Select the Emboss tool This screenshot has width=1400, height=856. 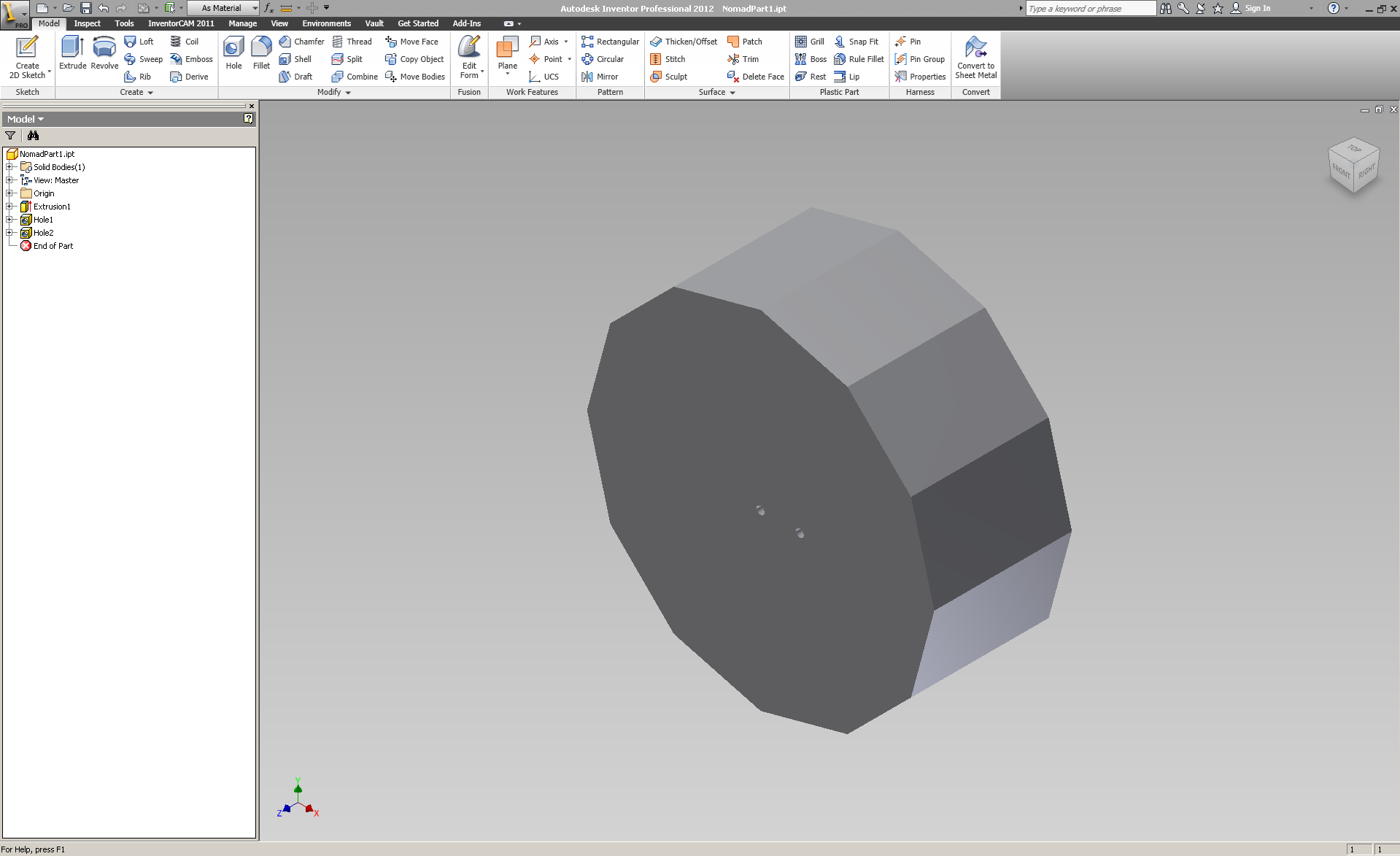191,59
